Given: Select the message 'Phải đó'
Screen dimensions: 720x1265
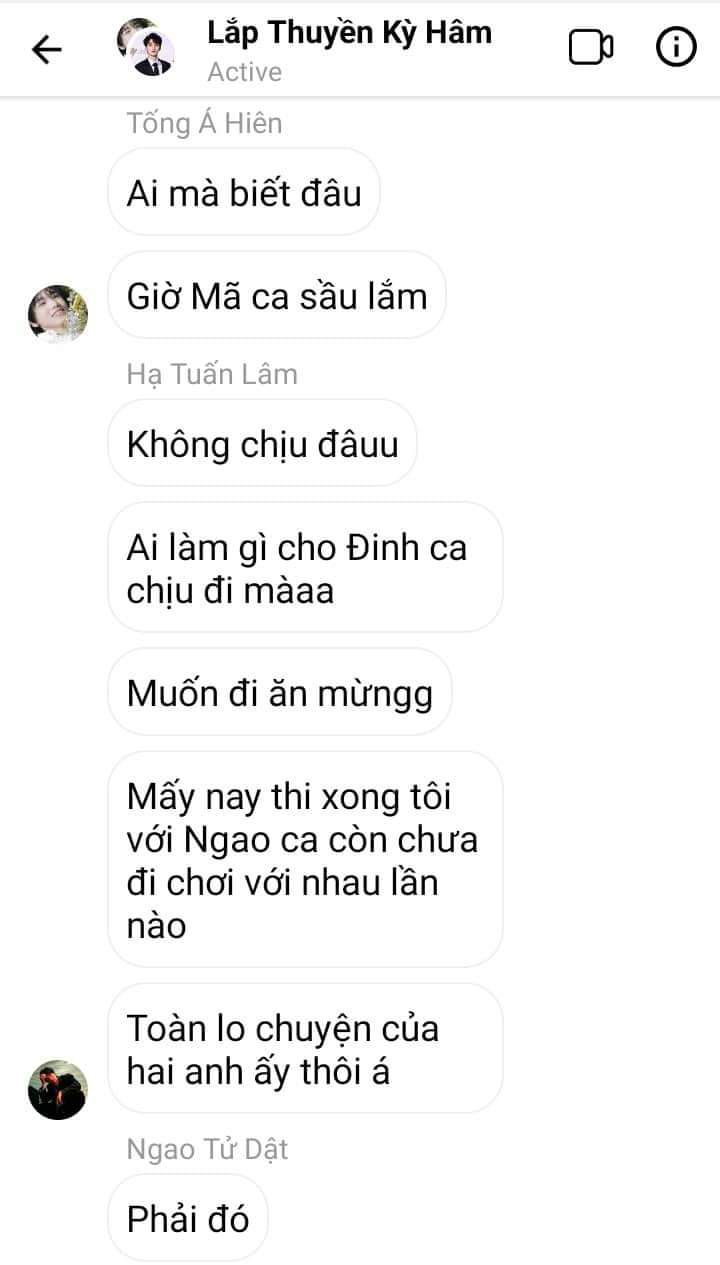Looking at the screenshot, I should (x=188, y=1218).
